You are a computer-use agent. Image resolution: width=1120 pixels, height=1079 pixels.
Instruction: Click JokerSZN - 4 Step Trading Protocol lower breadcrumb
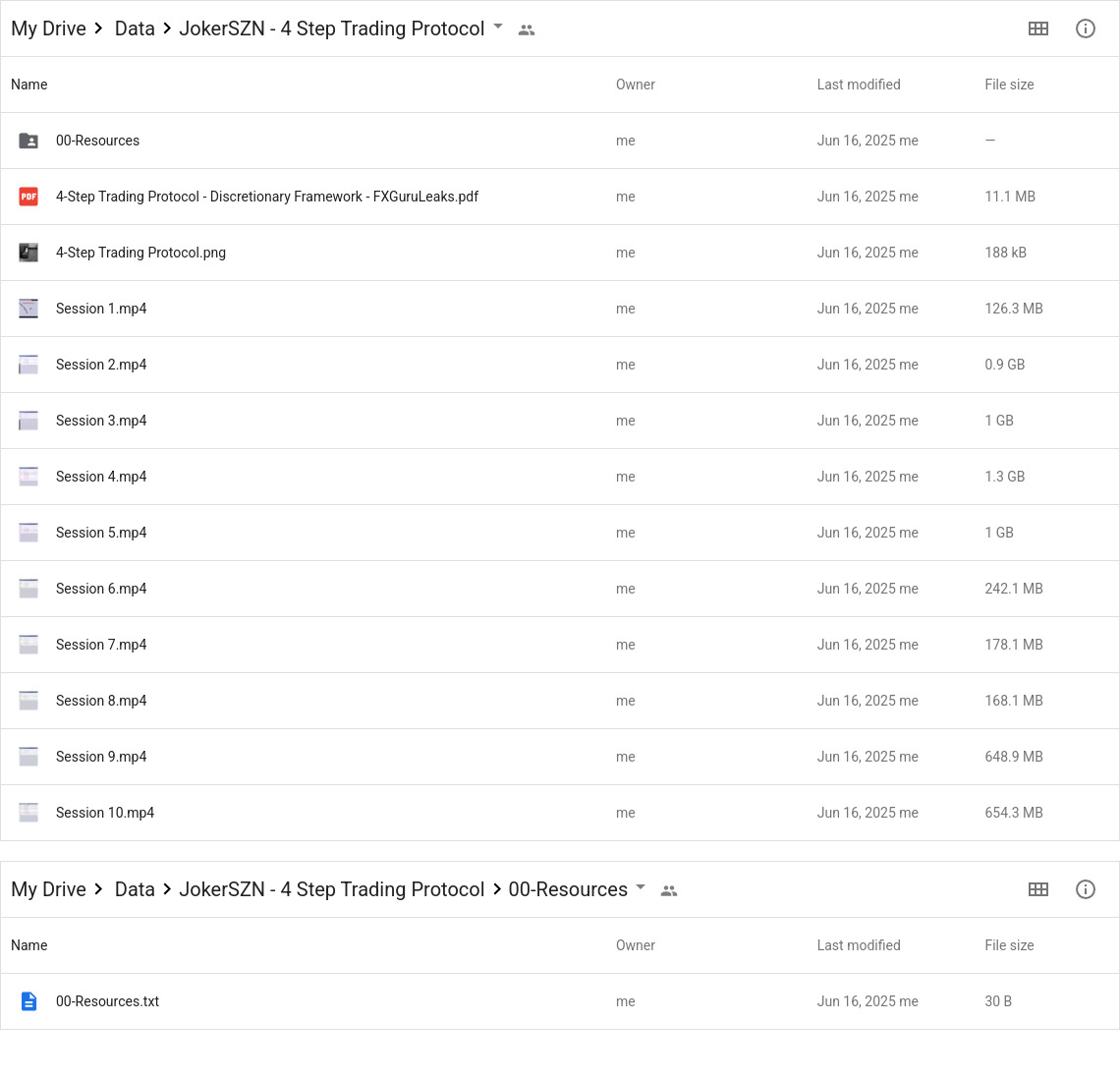point(331,889)
